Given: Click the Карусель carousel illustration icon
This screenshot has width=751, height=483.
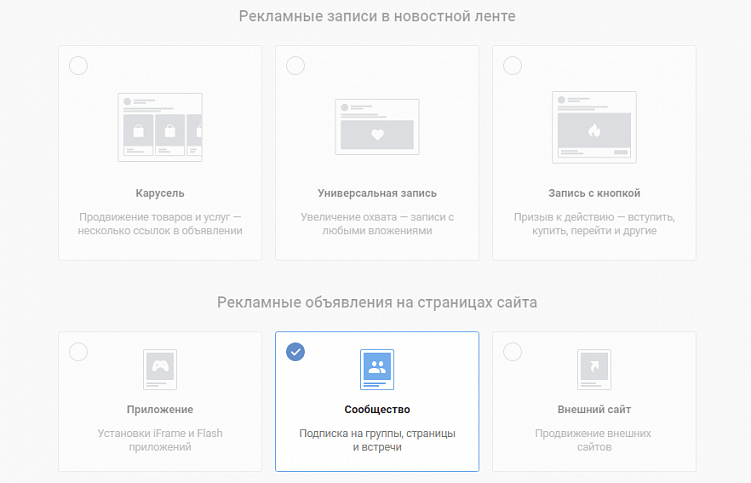Looking at the screenshot, I should (x=160, y=127).
